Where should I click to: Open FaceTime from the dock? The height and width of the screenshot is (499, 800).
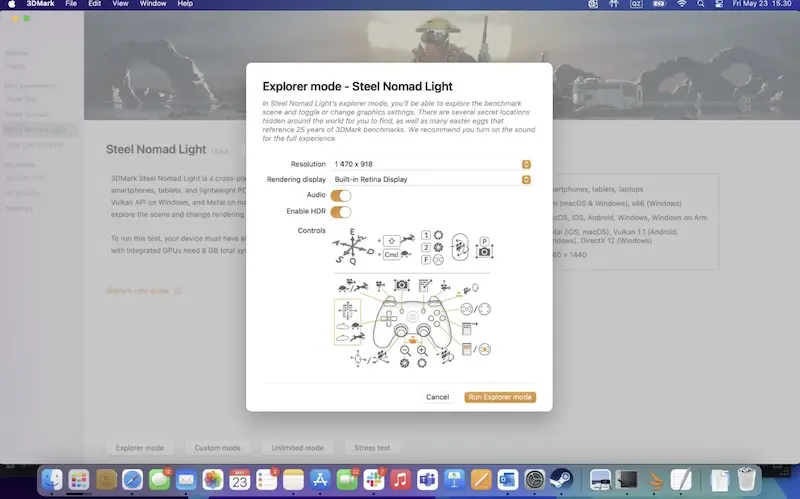(347, 480)
